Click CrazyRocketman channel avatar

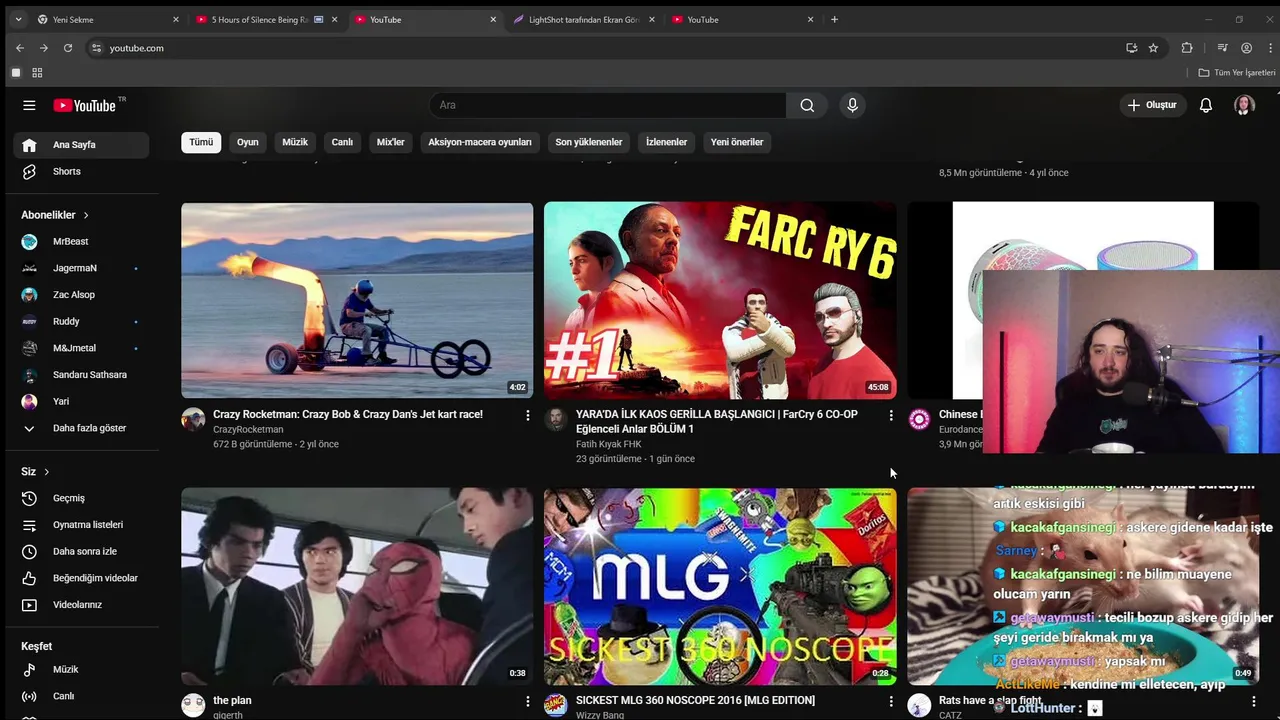click(193, 419)
